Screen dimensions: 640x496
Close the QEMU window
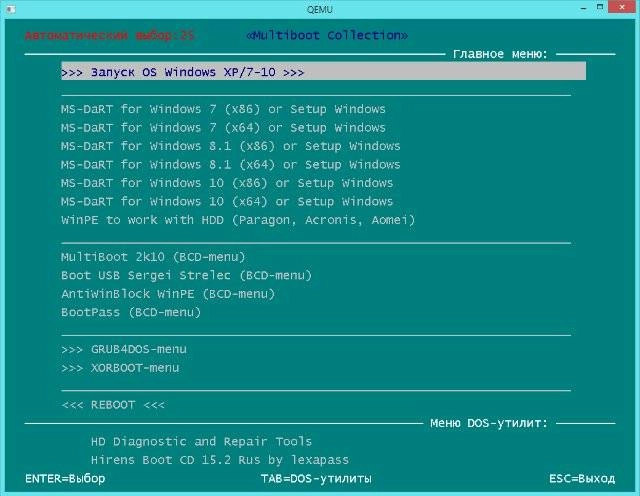622,7
